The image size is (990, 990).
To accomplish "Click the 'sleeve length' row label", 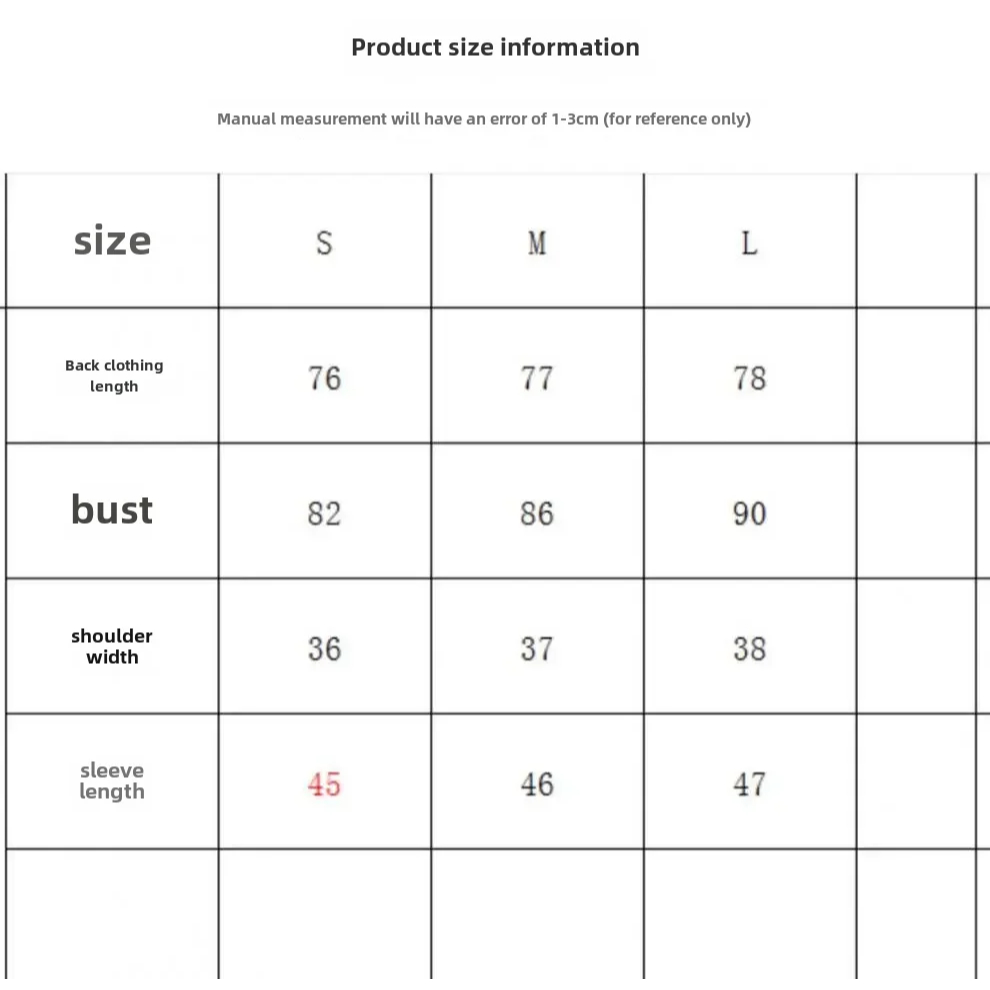I will [112, 781].
